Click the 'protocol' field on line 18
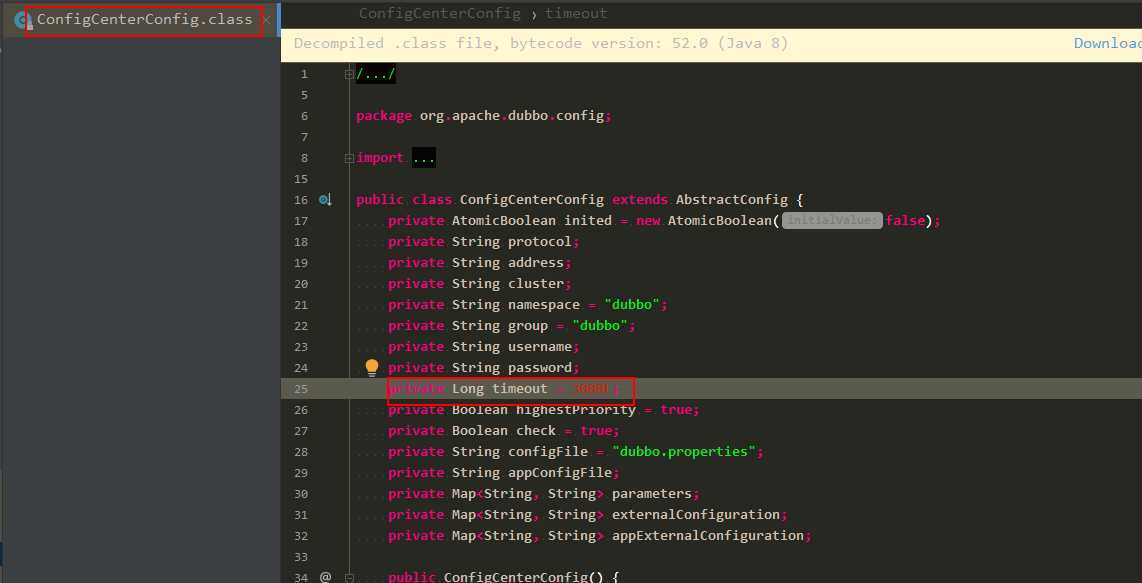The height and width of the screenshot is (583, 1142). pos(540,242)
